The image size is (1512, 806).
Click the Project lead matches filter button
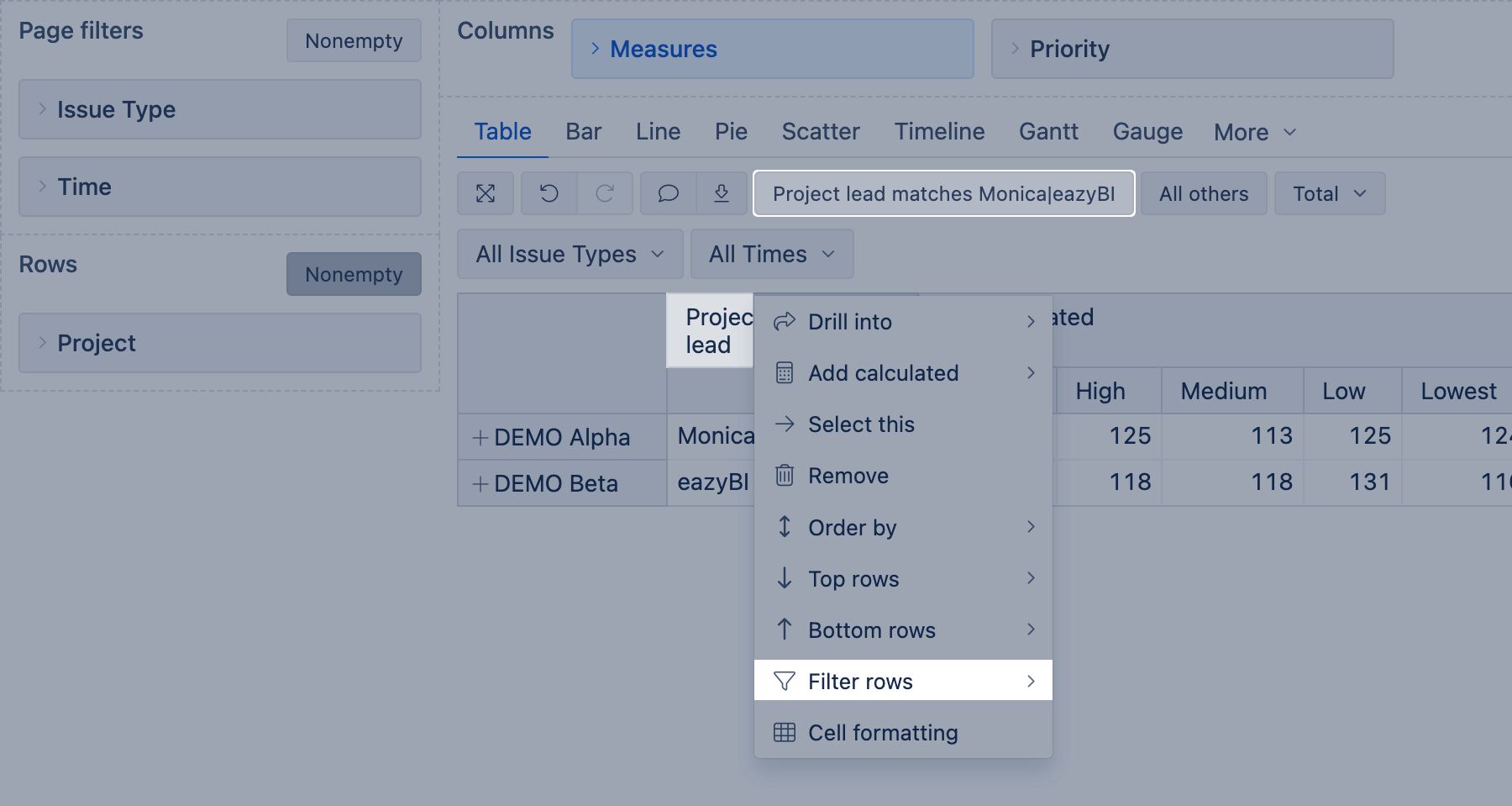943,194
